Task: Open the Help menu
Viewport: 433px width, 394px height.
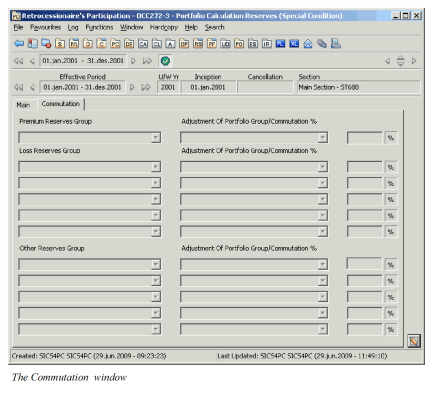Action: point(191,27)
